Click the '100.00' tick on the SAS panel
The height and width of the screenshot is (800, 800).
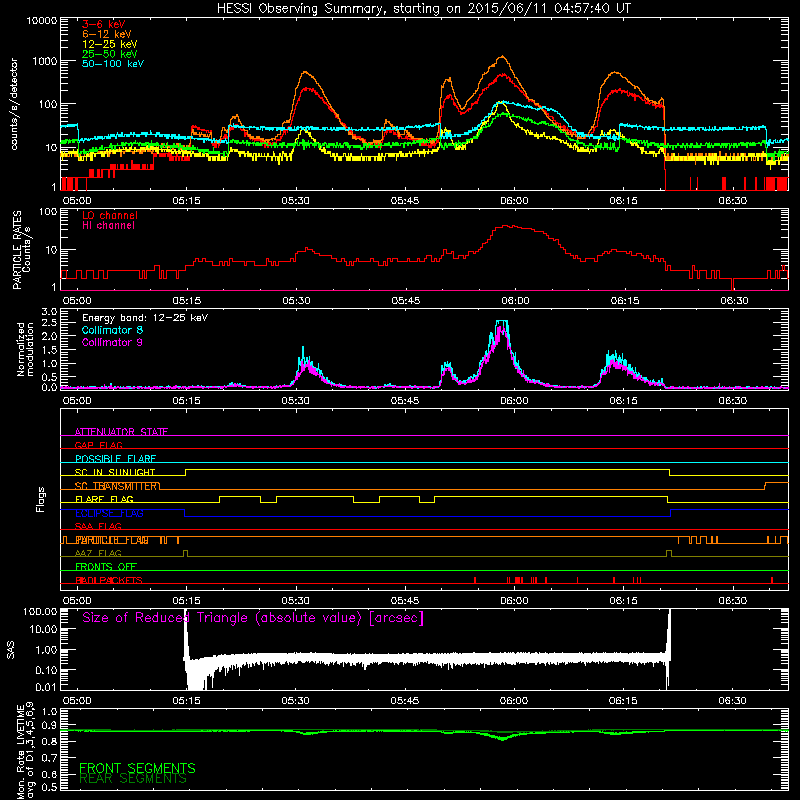[40, 611]
